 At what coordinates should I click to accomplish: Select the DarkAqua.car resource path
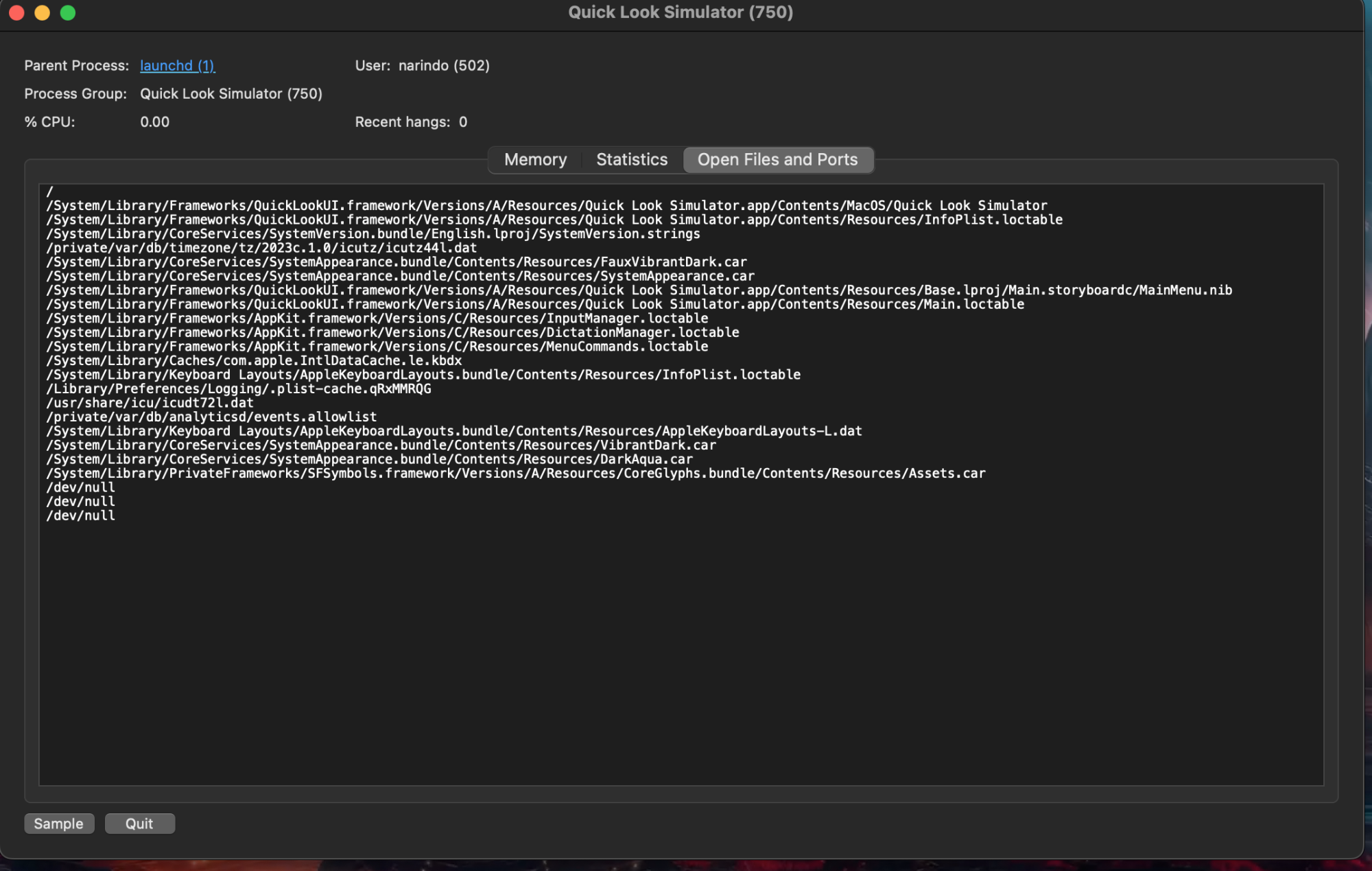(370, 458)
